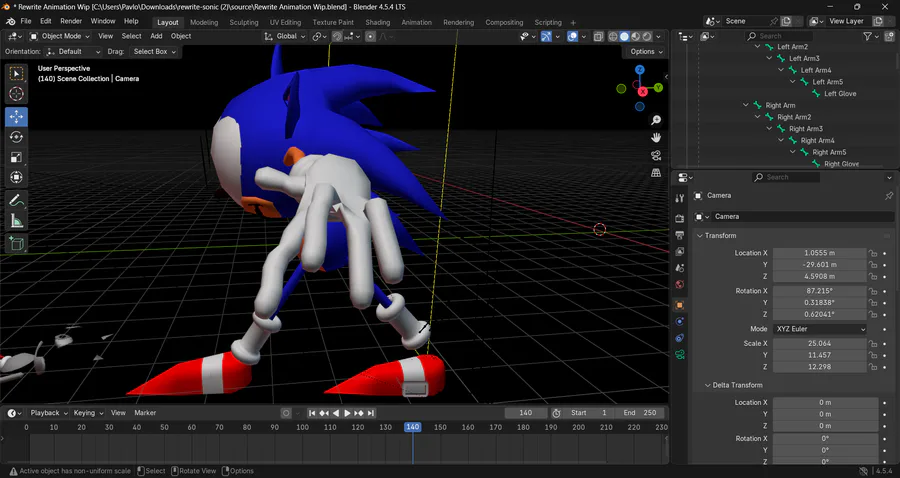The height and width of the screenshot is (478, 900).
Task: Open the viewport Options dropdown
Action: pyautogui.click(x=646, y=52)
